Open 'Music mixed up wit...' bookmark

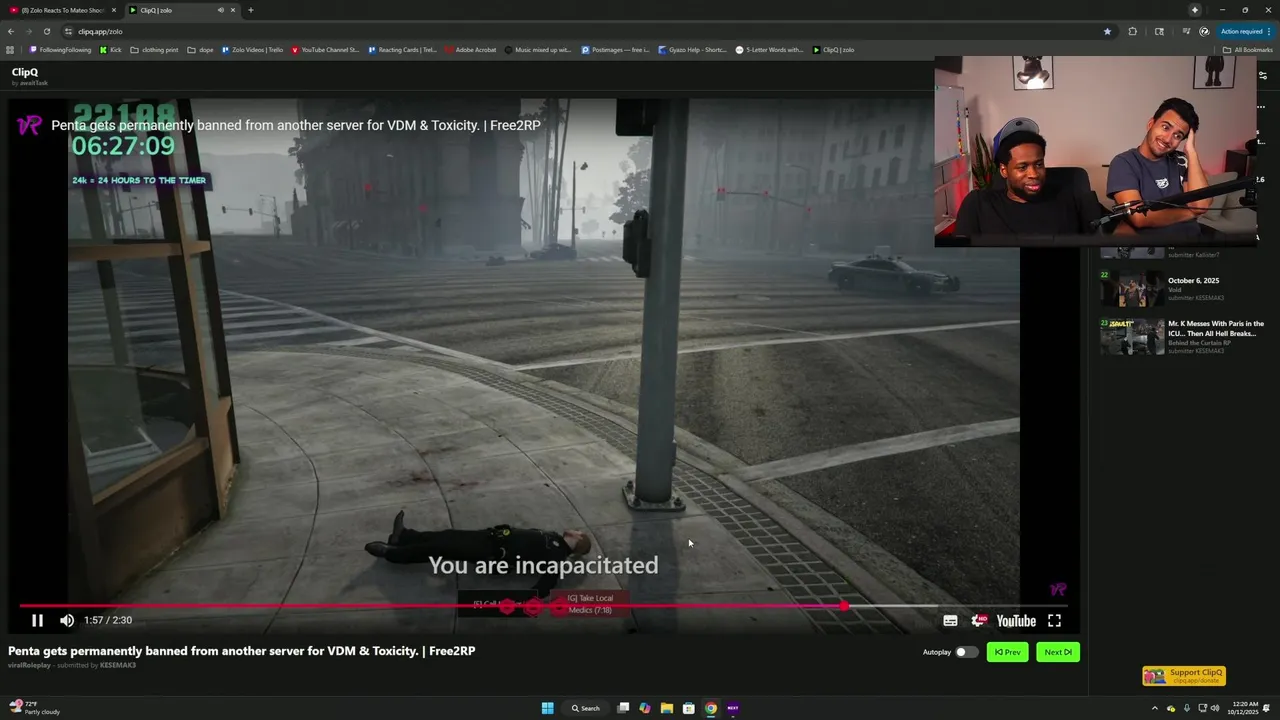click(x=538, y=50)
